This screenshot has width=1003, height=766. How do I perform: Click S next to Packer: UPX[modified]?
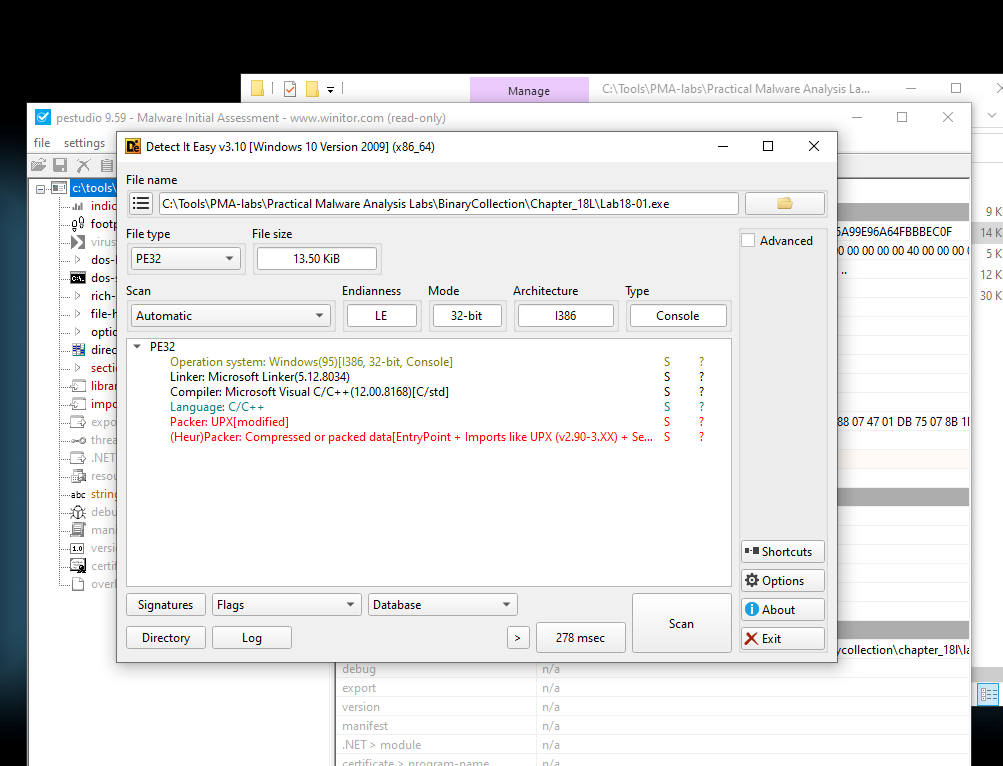point(667,422)
